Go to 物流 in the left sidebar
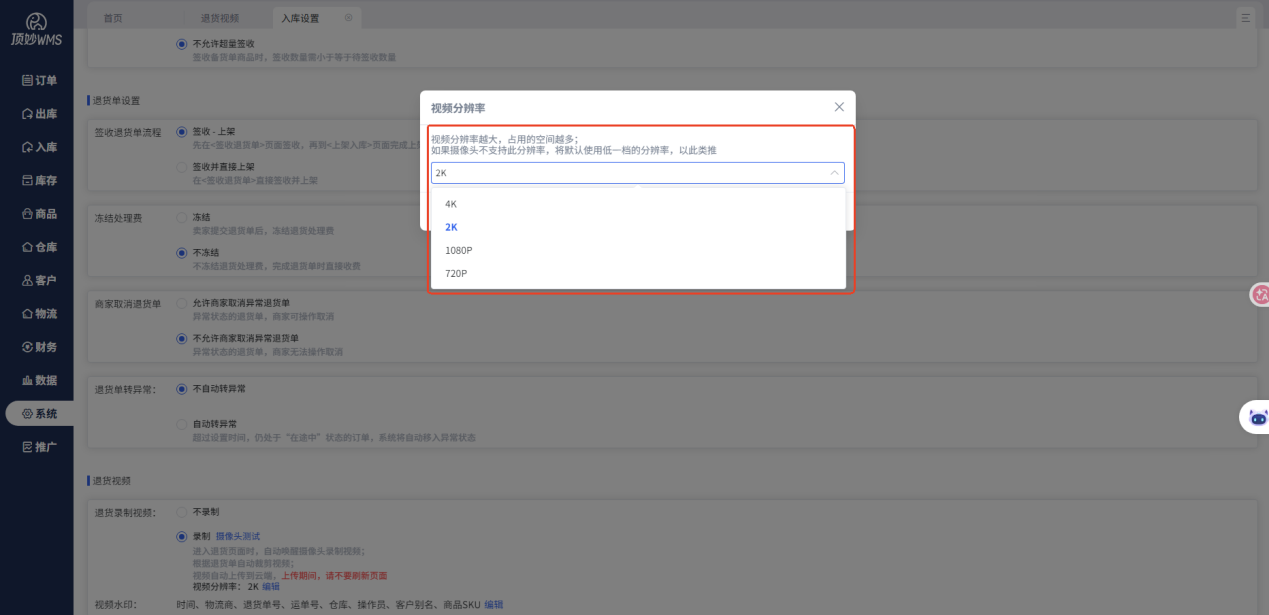The image size is (1269, 615). (39, 314)
